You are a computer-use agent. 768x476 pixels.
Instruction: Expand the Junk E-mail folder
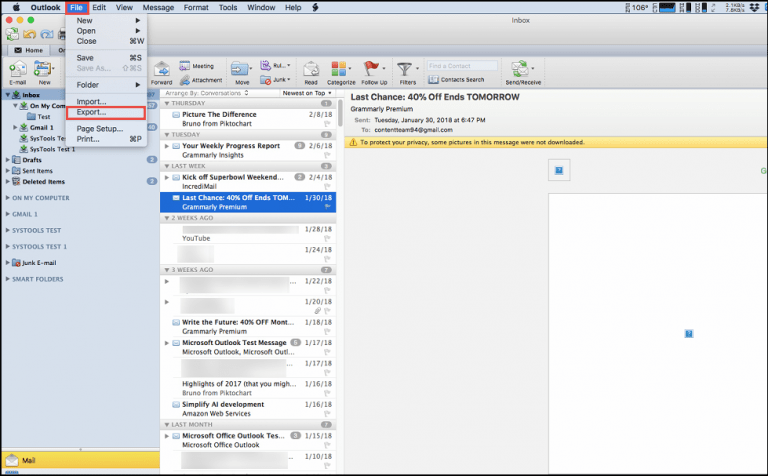click(x=7, y=262)
